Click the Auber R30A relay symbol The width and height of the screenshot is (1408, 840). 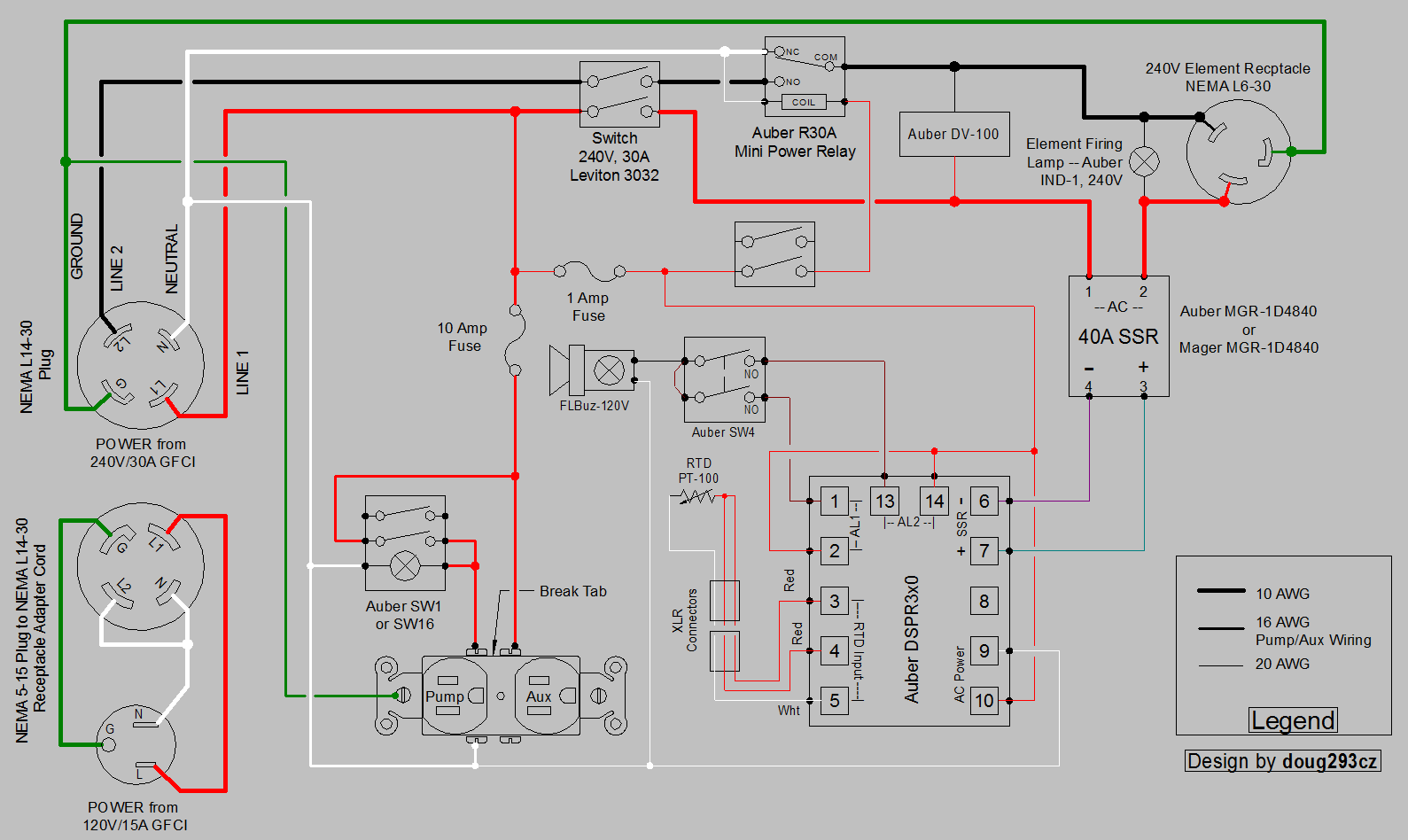pyautogui.click(x=805, y=76)
